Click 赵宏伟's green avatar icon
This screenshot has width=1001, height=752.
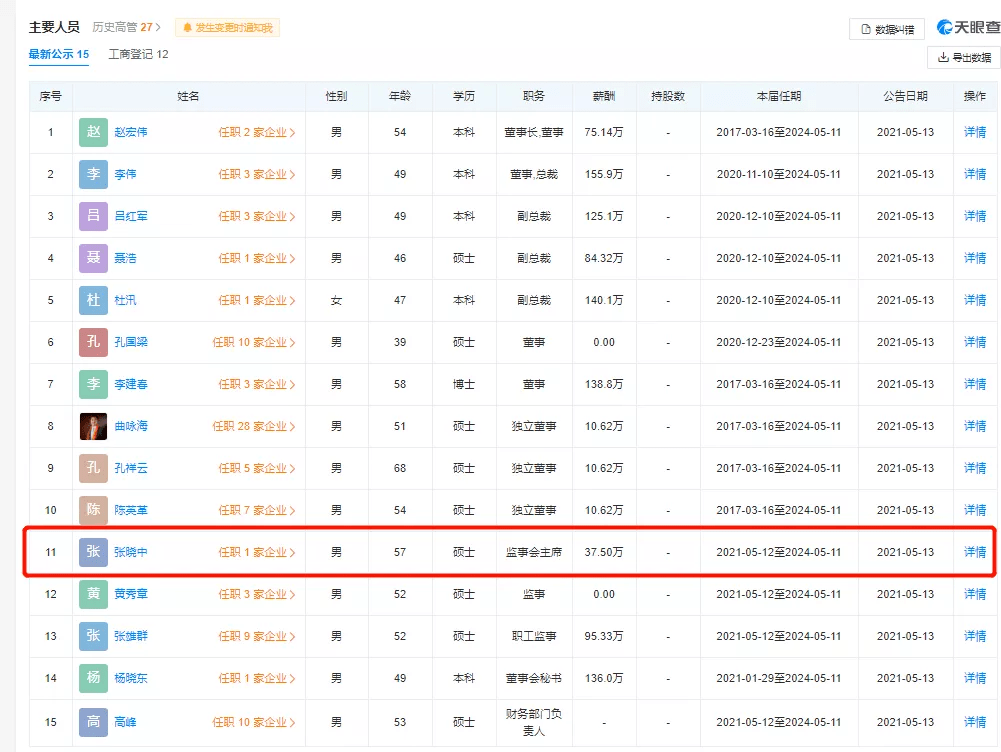click(x=92, y=131)
